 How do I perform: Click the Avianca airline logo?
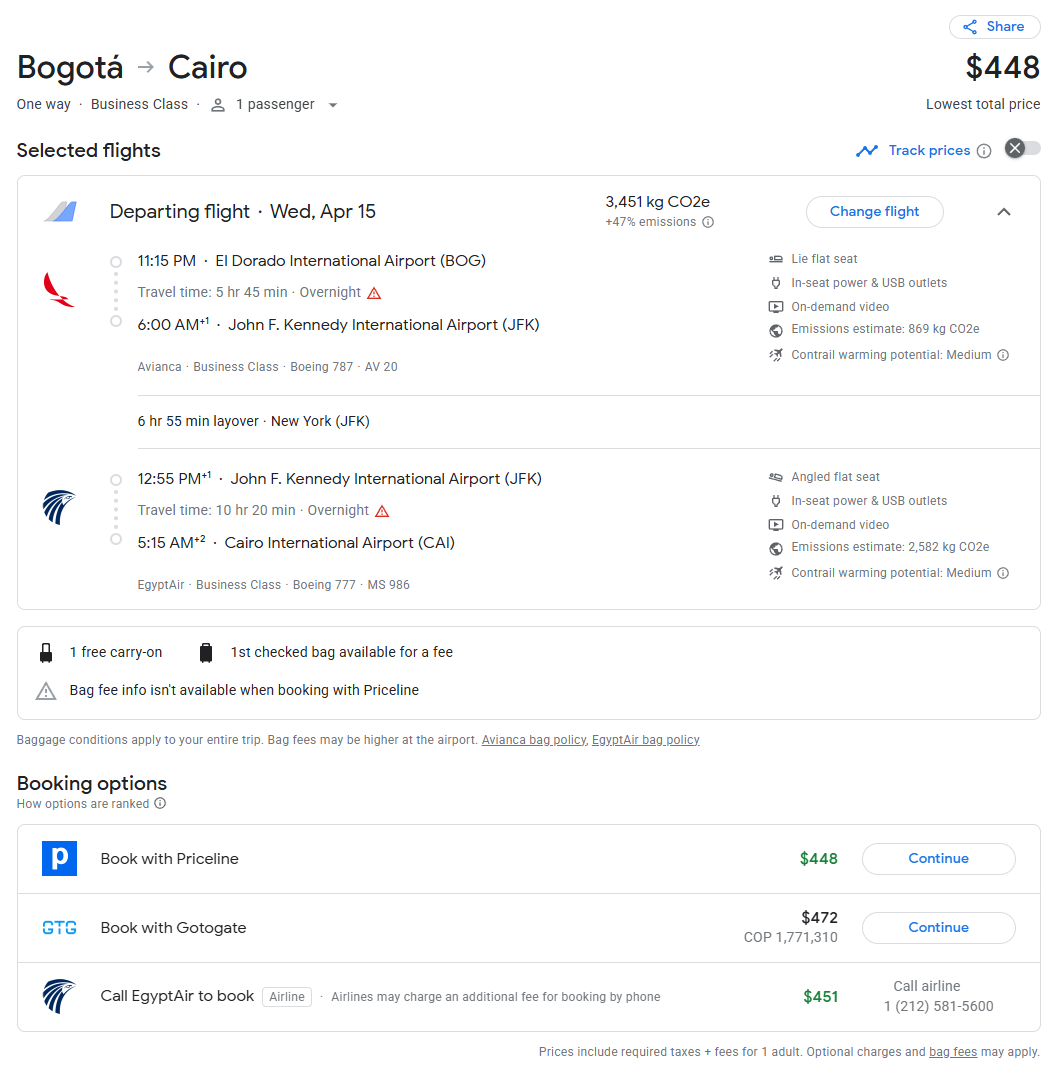pos(59,290)
